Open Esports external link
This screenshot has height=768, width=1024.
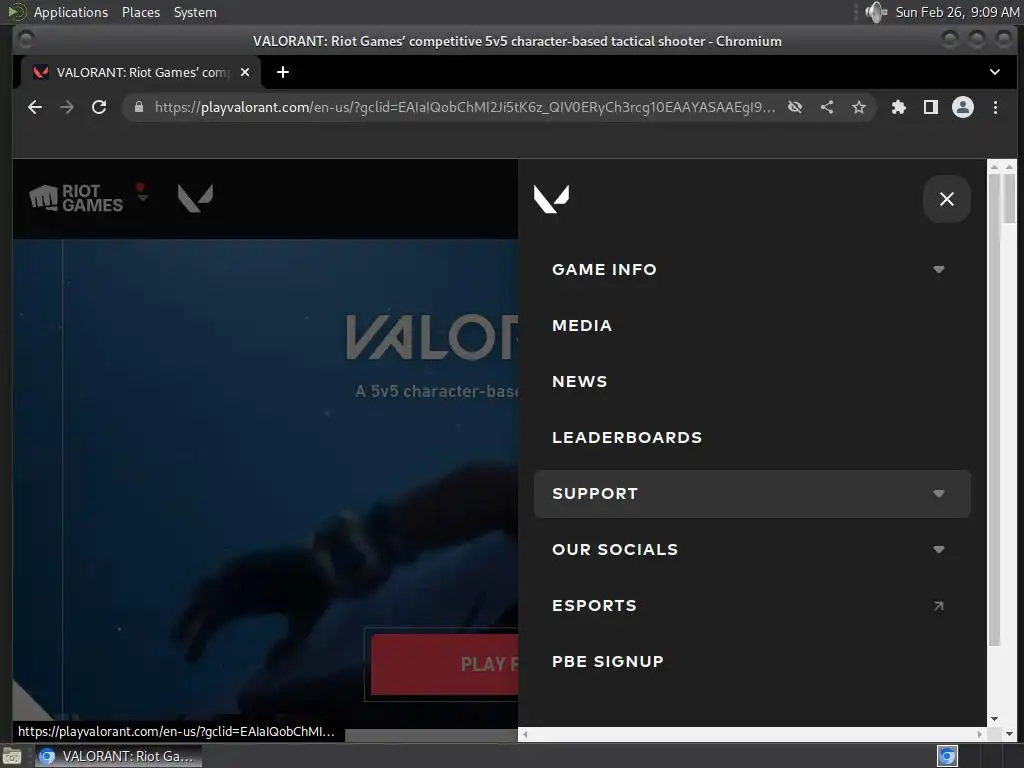(751, 606)
